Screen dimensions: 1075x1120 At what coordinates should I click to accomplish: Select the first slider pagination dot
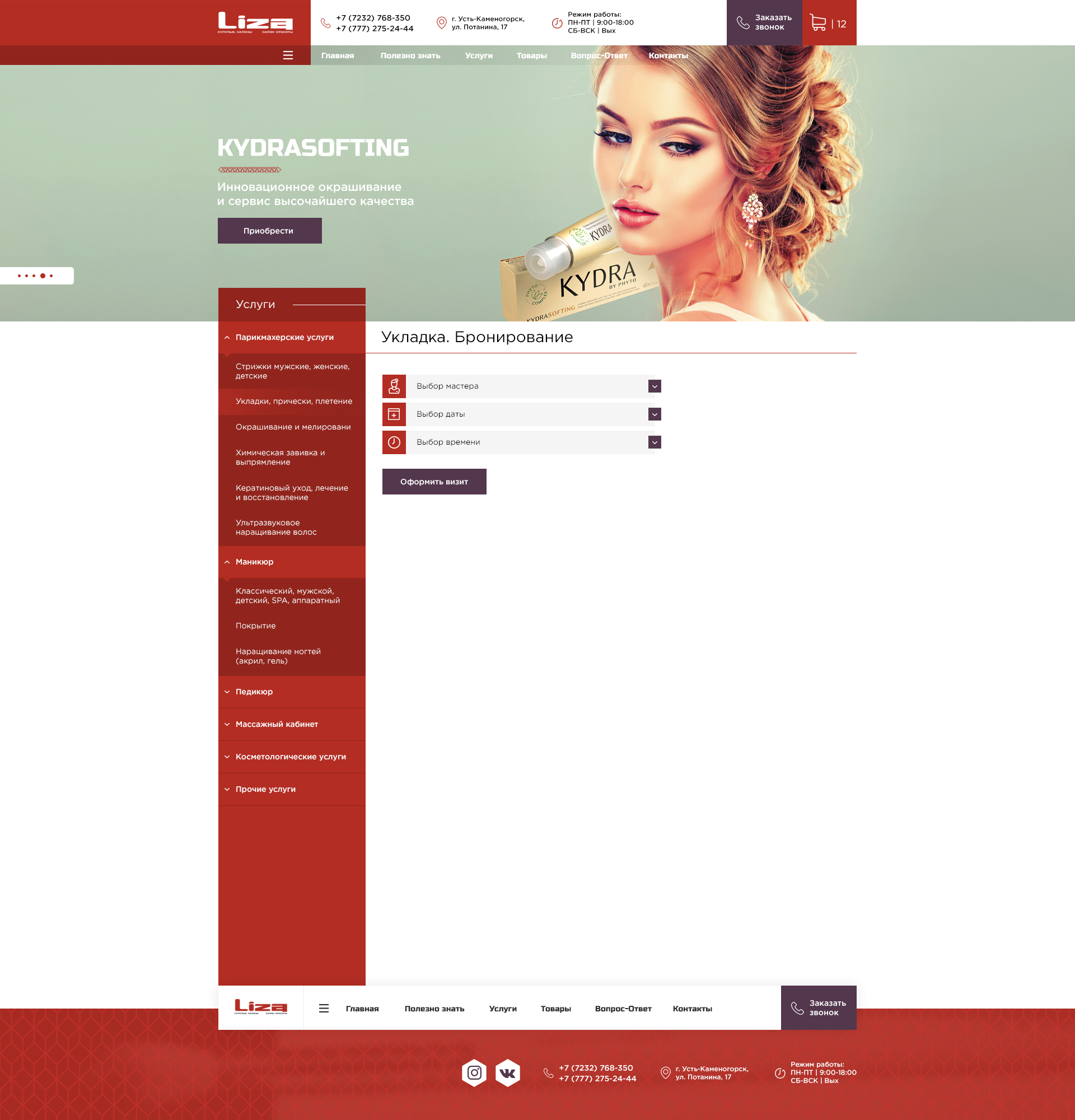click(x=19, y=276)
